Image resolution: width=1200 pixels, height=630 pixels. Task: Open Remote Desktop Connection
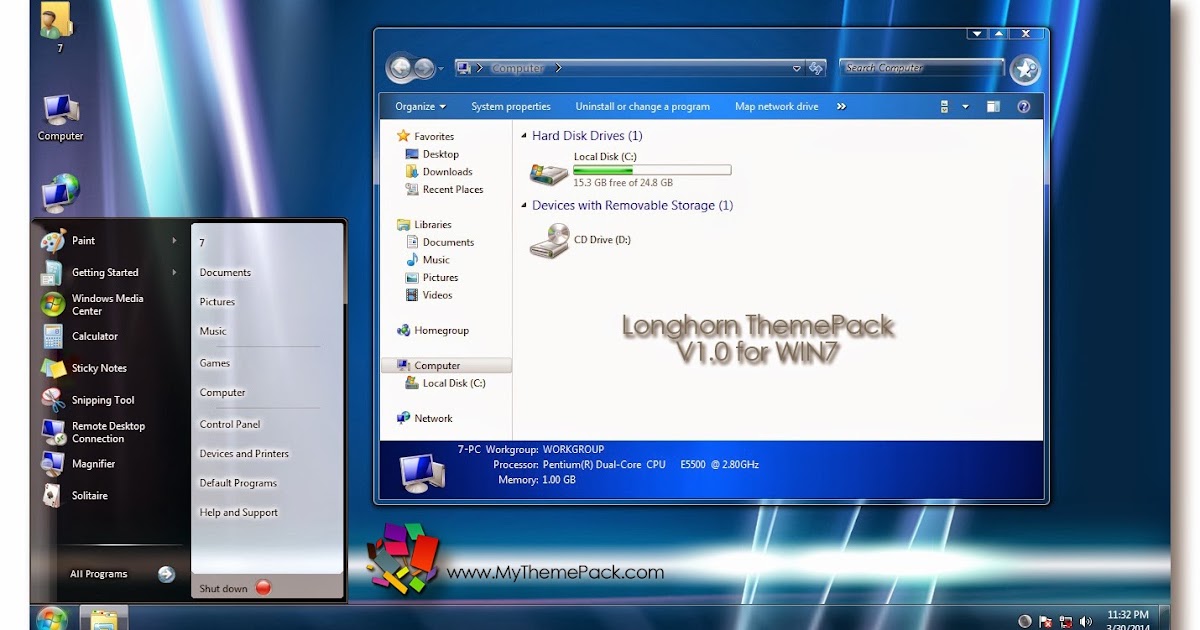(x=108, y=432)
